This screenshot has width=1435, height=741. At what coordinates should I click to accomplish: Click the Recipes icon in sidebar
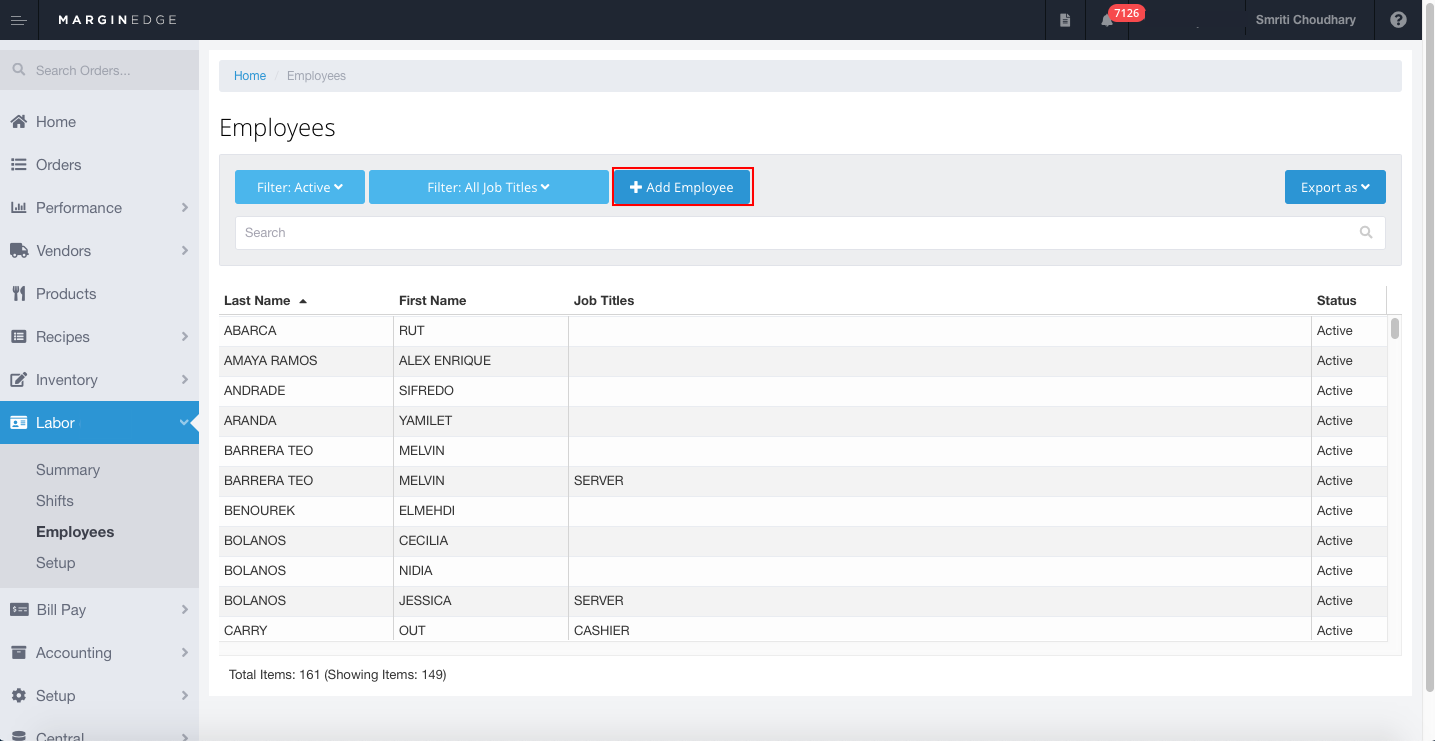[18, 336]
